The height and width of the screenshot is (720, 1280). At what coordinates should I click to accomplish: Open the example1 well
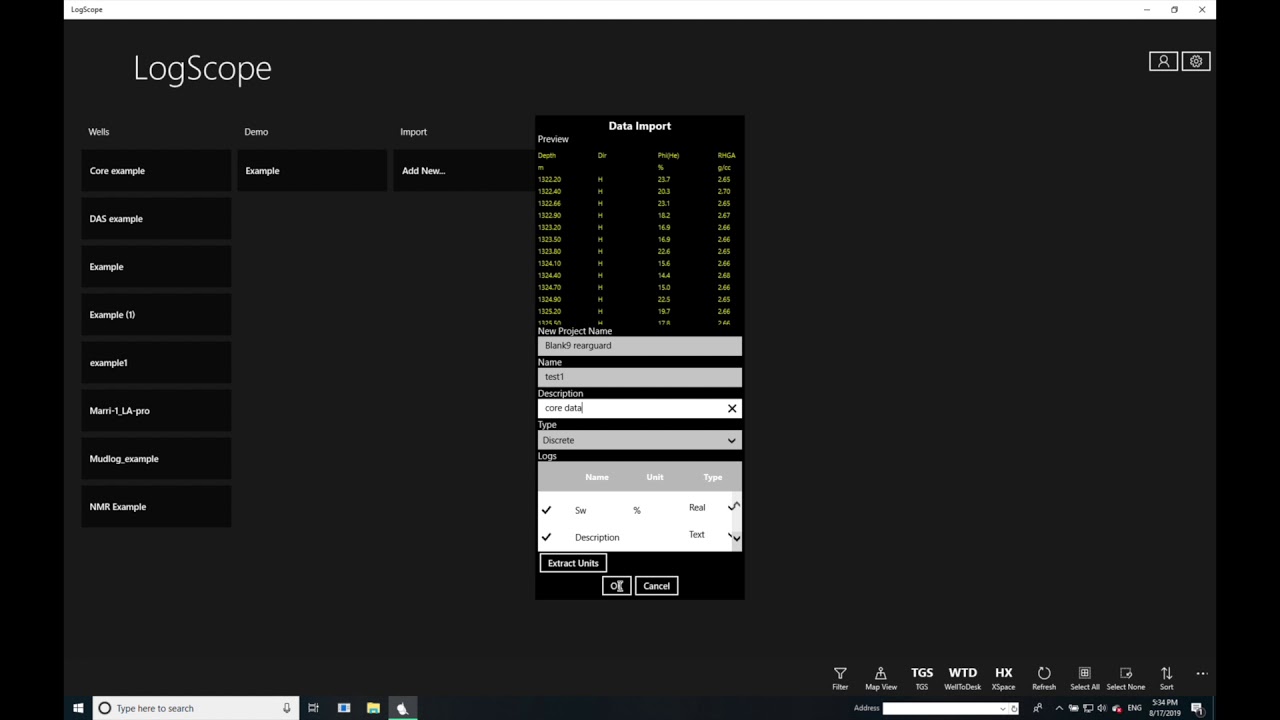pyautogui.click(x=156, y=363)
